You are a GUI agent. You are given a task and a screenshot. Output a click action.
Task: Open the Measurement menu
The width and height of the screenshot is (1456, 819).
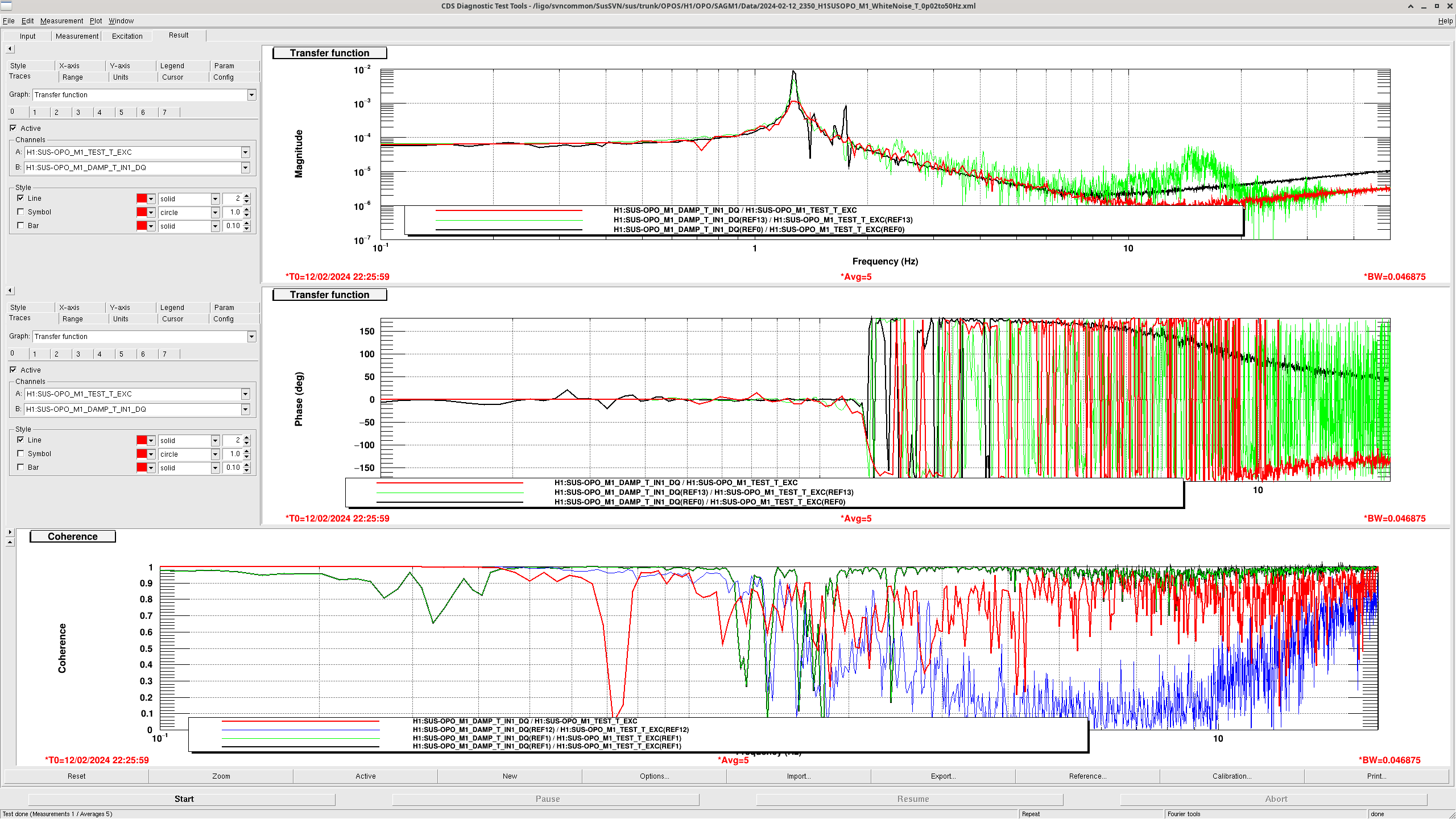61,20
